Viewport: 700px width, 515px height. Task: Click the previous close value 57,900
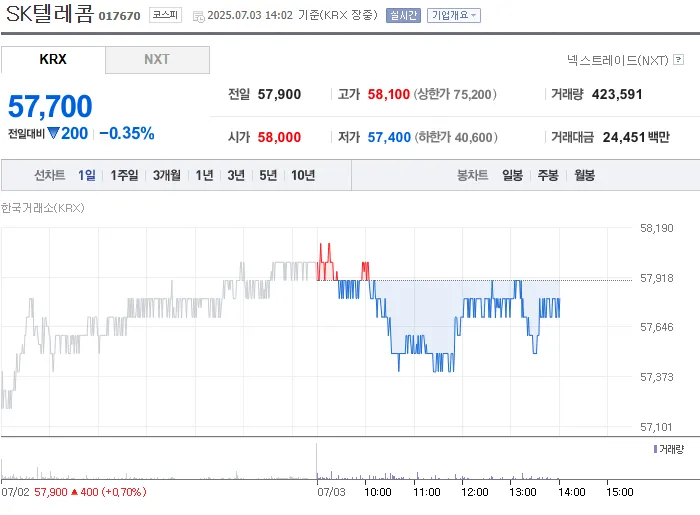279,94
